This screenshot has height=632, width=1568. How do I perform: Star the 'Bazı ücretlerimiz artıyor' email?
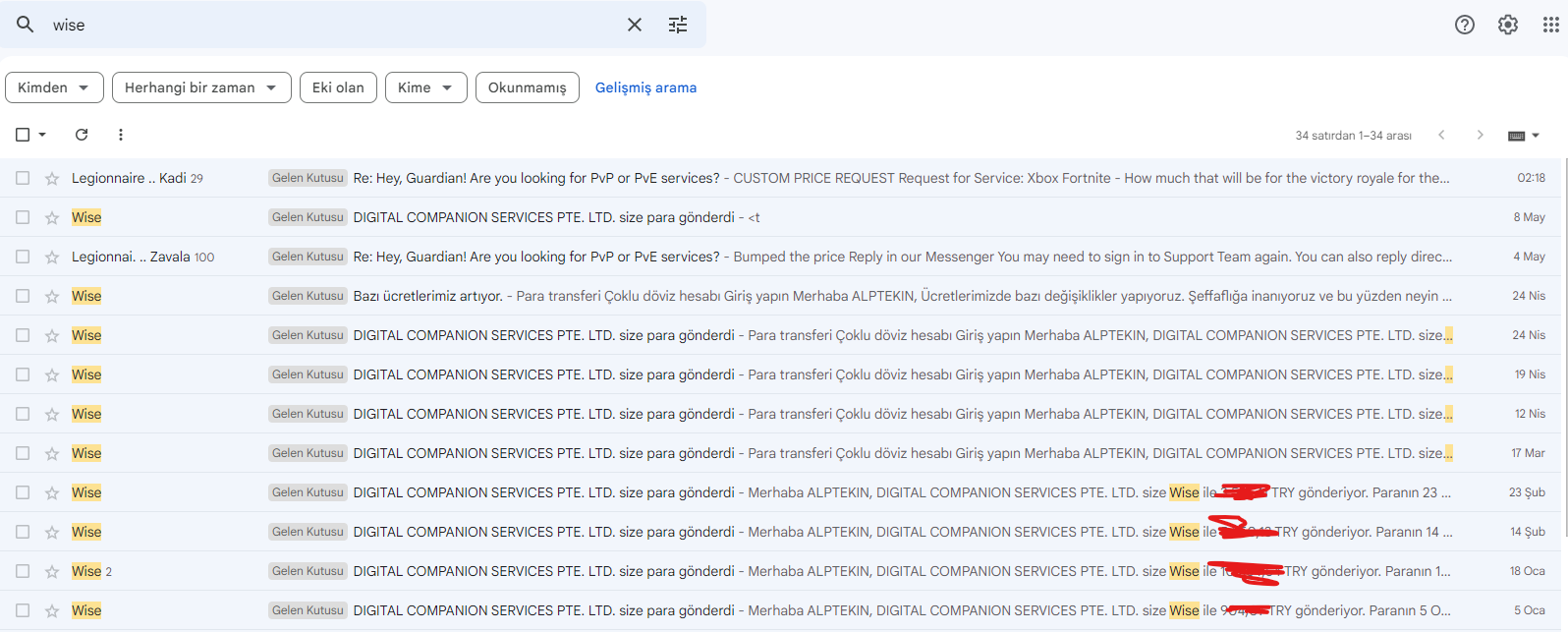pyautogui.click(x=52, y=296)
